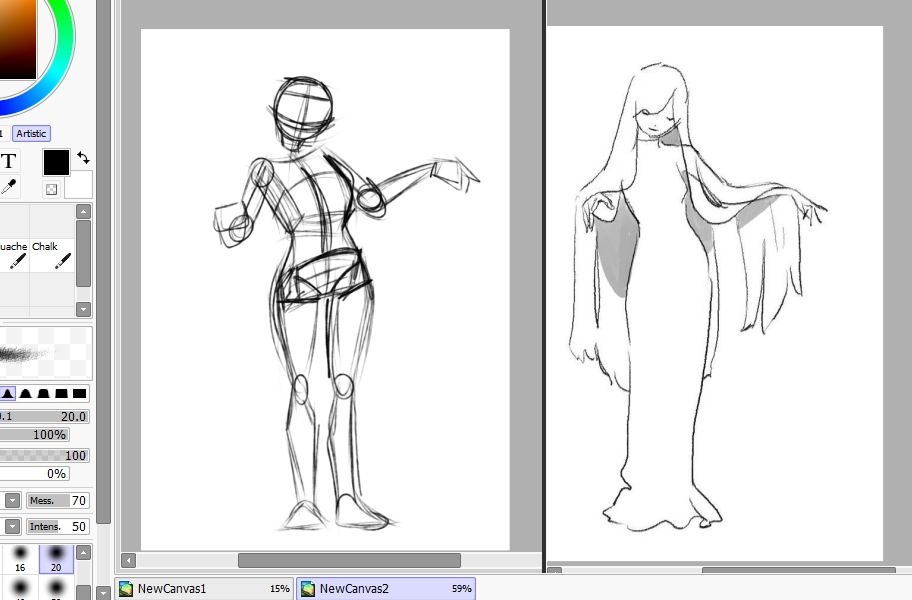912x600 pixels.
Task: Pick the Eyedropper color picker tool
Action: tap(8, 186)
